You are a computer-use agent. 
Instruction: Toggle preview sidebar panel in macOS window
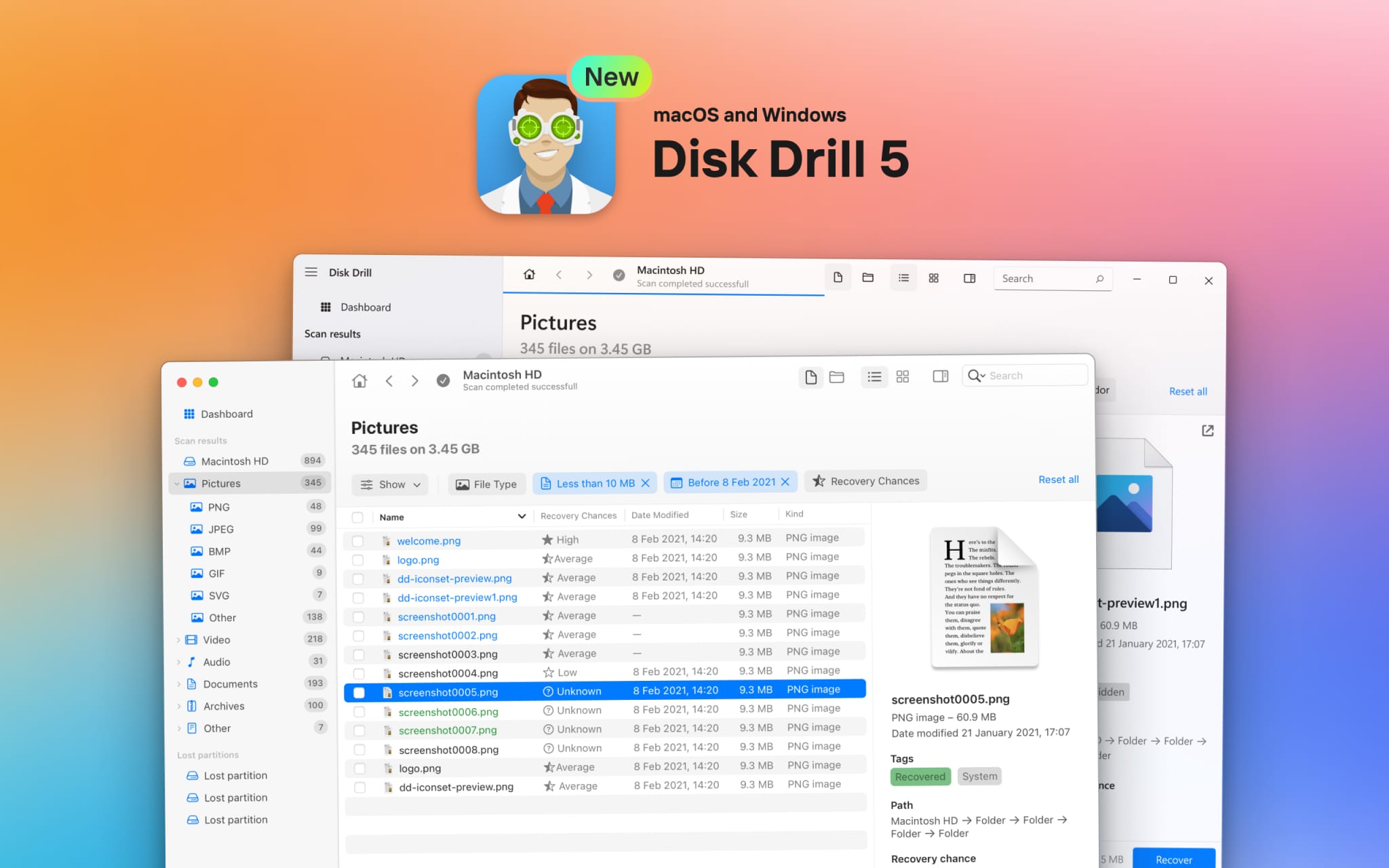(940, 376)
